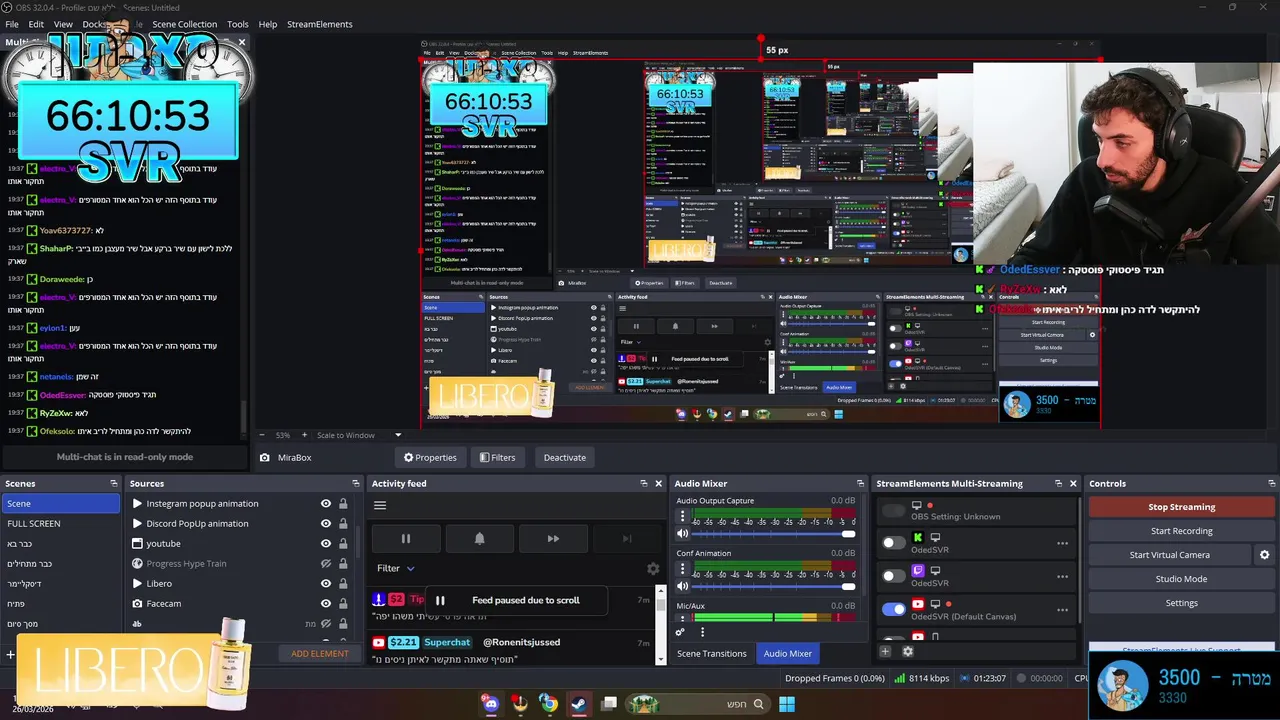Deactivate the MiraBox source

(565, 458)
